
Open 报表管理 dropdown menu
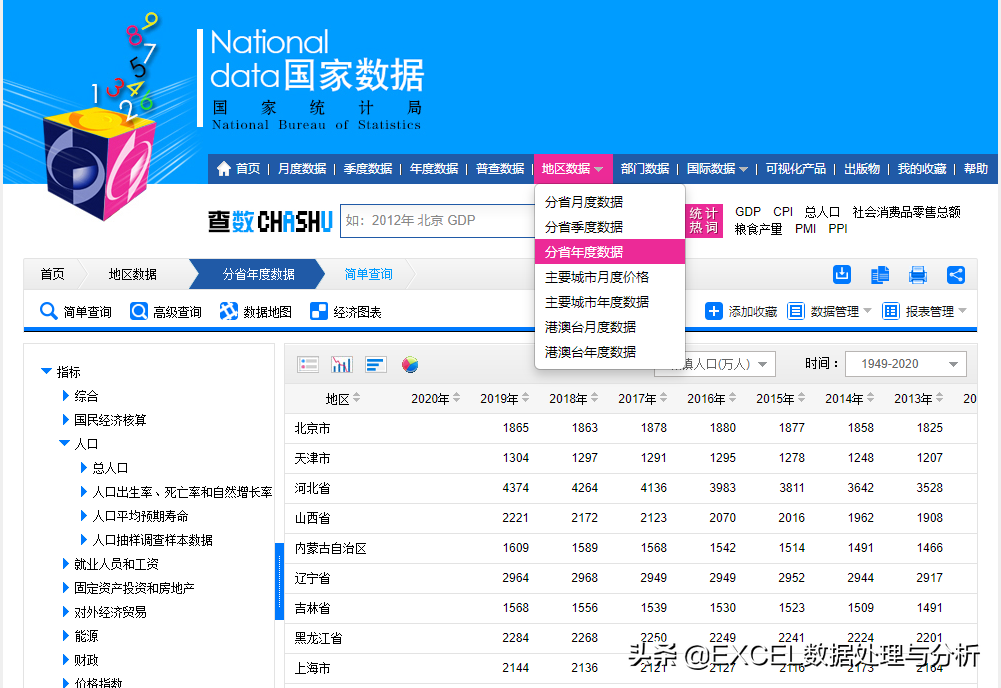pos(924,311)
